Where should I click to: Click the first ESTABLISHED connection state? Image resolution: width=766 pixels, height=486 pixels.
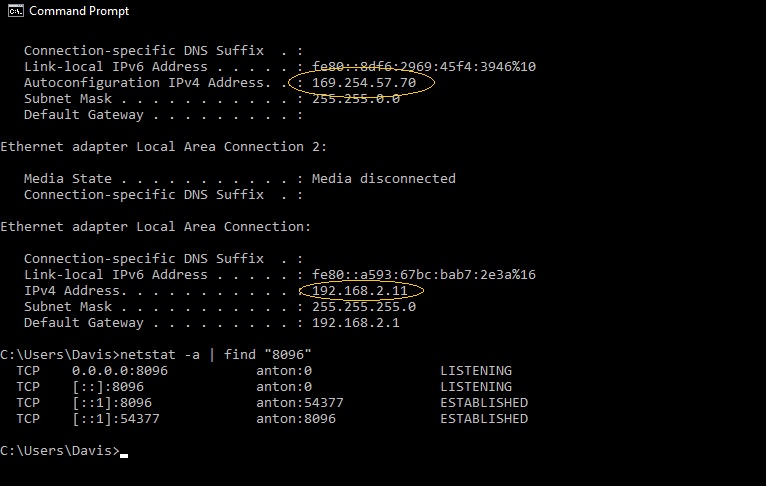(484, 403)
